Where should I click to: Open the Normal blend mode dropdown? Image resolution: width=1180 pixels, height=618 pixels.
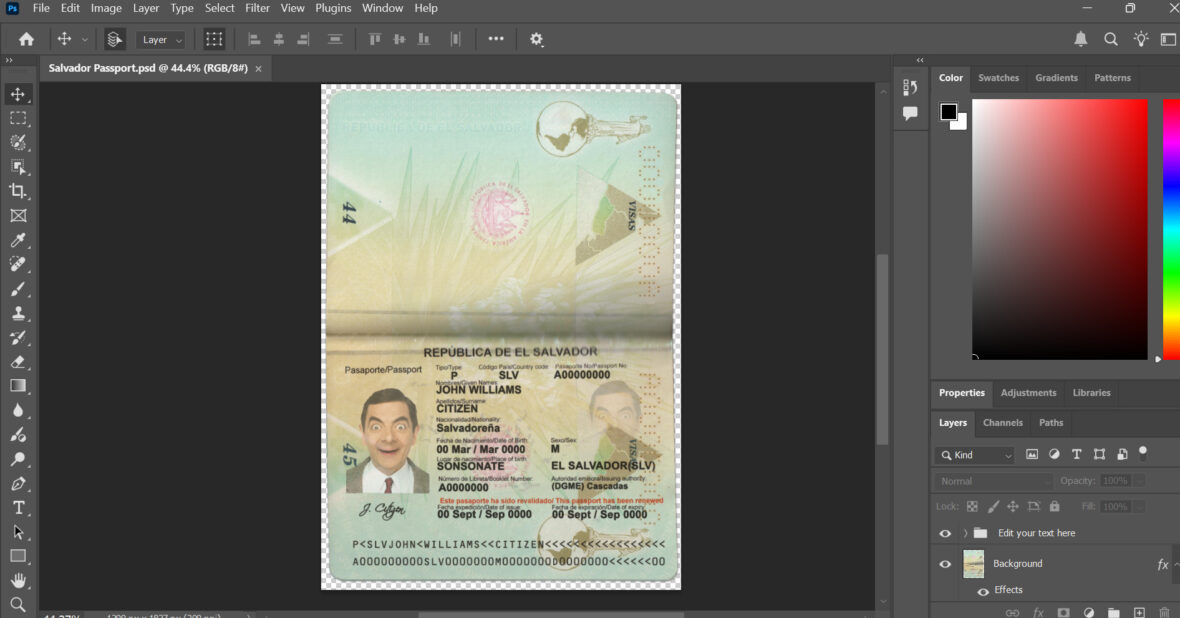(993, 481)
